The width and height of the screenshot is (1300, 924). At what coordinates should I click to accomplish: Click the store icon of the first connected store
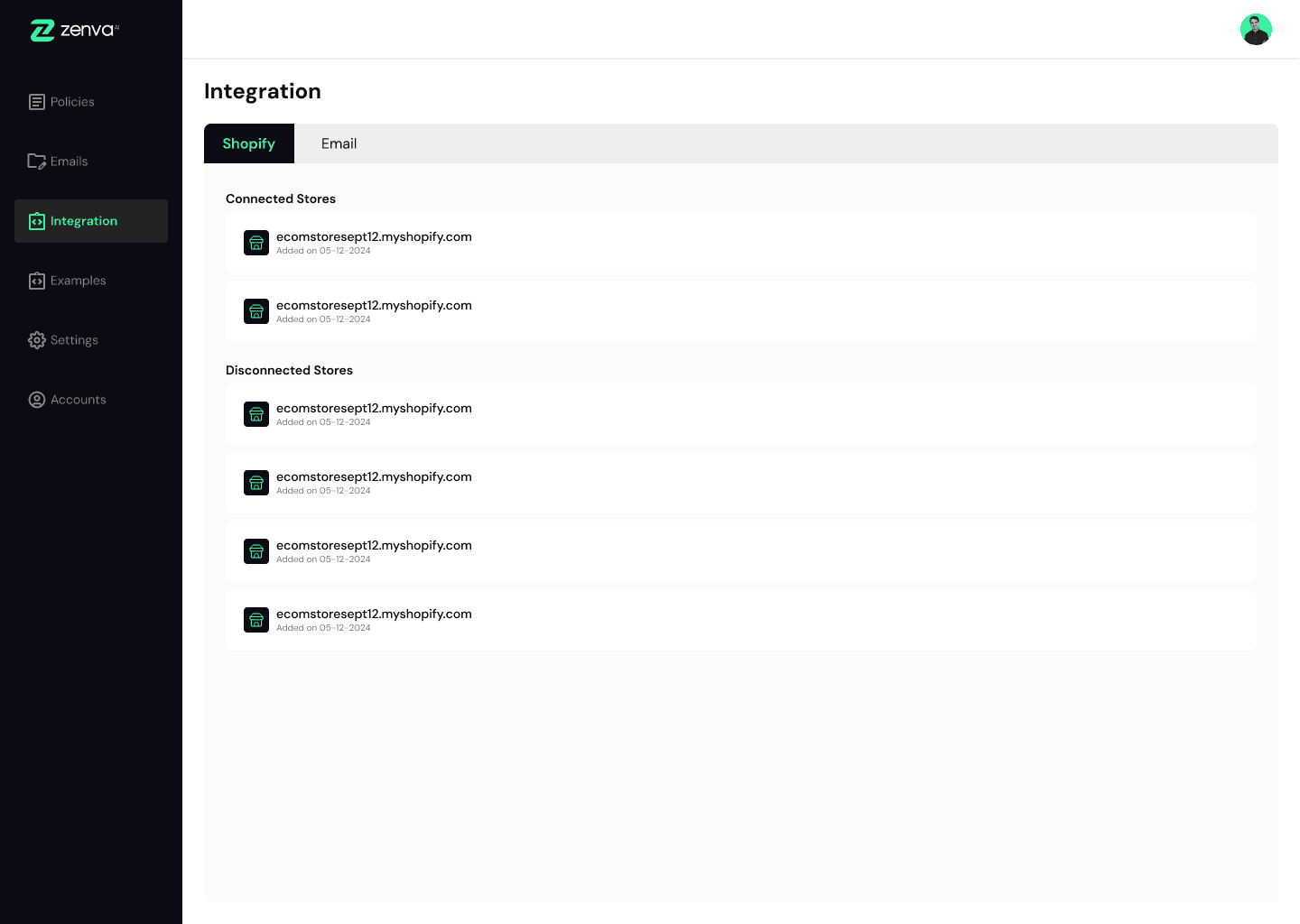pos(256,243)
